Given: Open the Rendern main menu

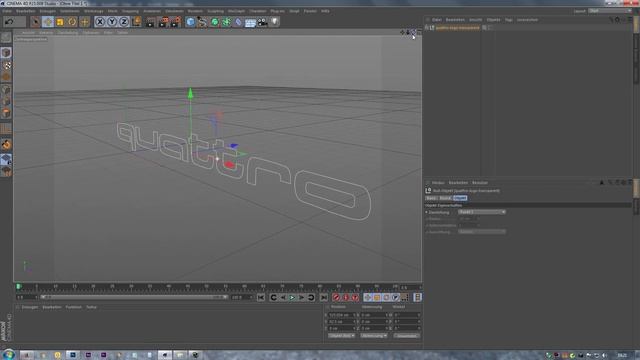Looking at the screenshot, I should click(x=195, y=11).
